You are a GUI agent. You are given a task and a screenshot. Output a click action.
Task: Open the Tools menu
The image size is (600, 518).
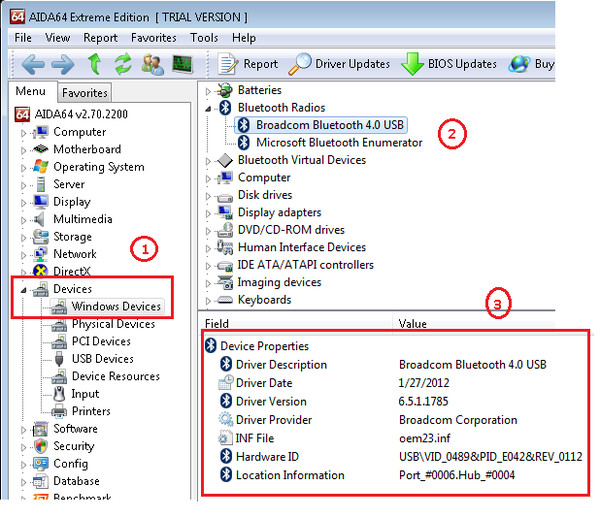pyautogui.click(x=204, y=38)
